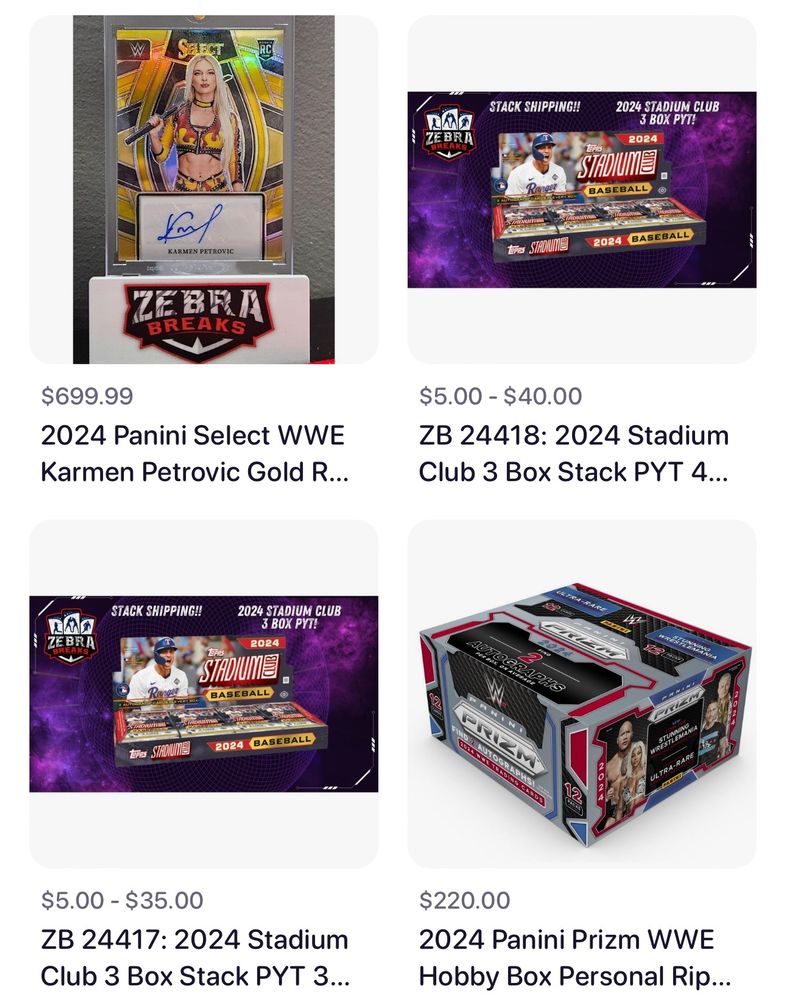Click the $5.00 - $35.00 price range
Image resolution: width=786 pixels, height=1000 pixels.
pyautogui.click(x=122, y=901)
